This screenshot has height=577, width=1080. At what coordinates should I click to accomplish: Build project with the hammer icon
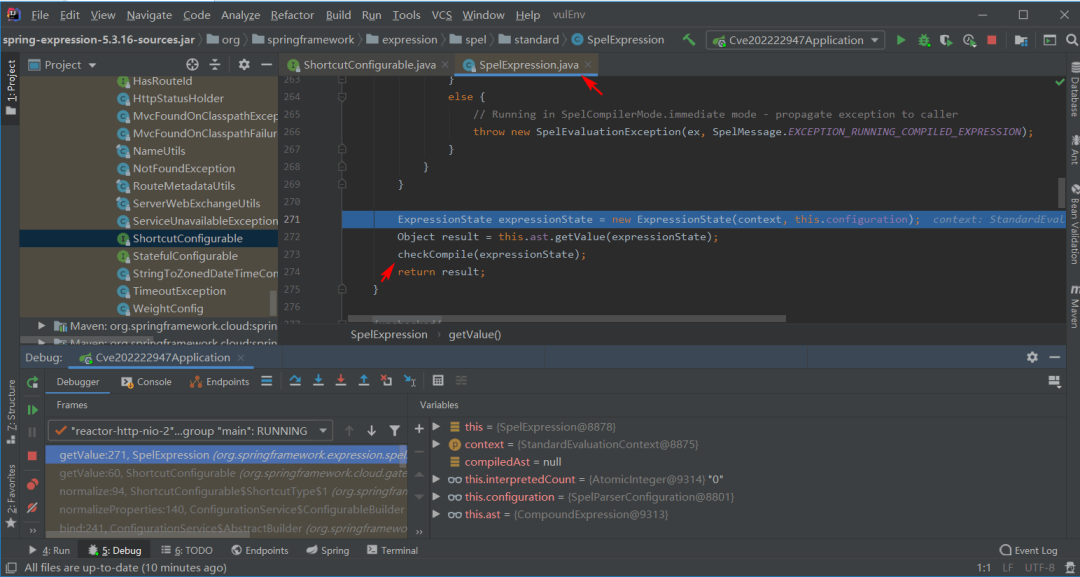(x=689, y=40)
